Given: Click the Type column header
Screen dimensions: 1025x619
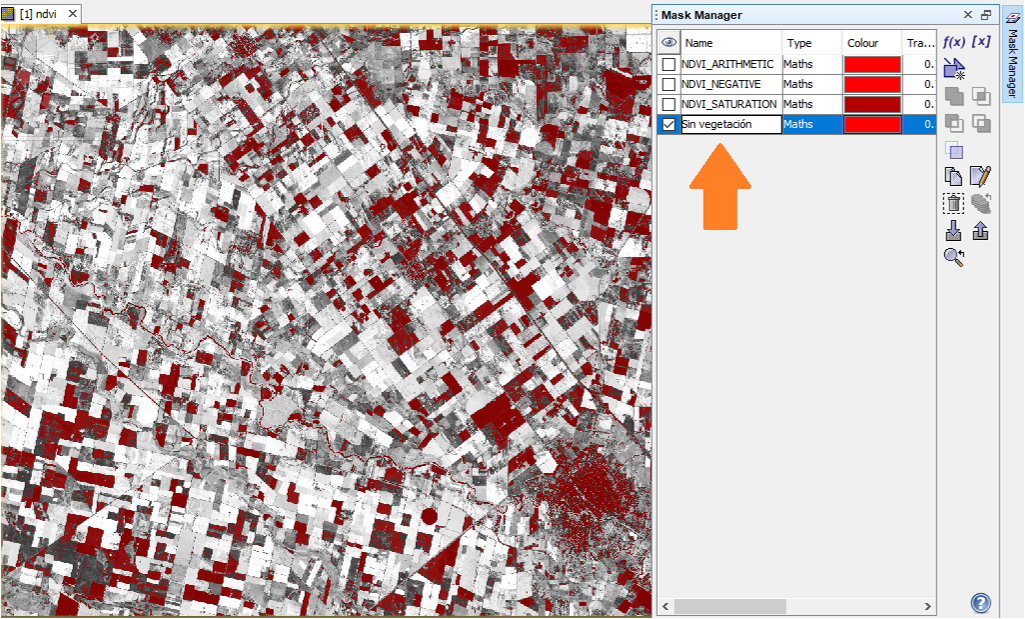Looking at the screenshot, I should [x=811, y=42].
